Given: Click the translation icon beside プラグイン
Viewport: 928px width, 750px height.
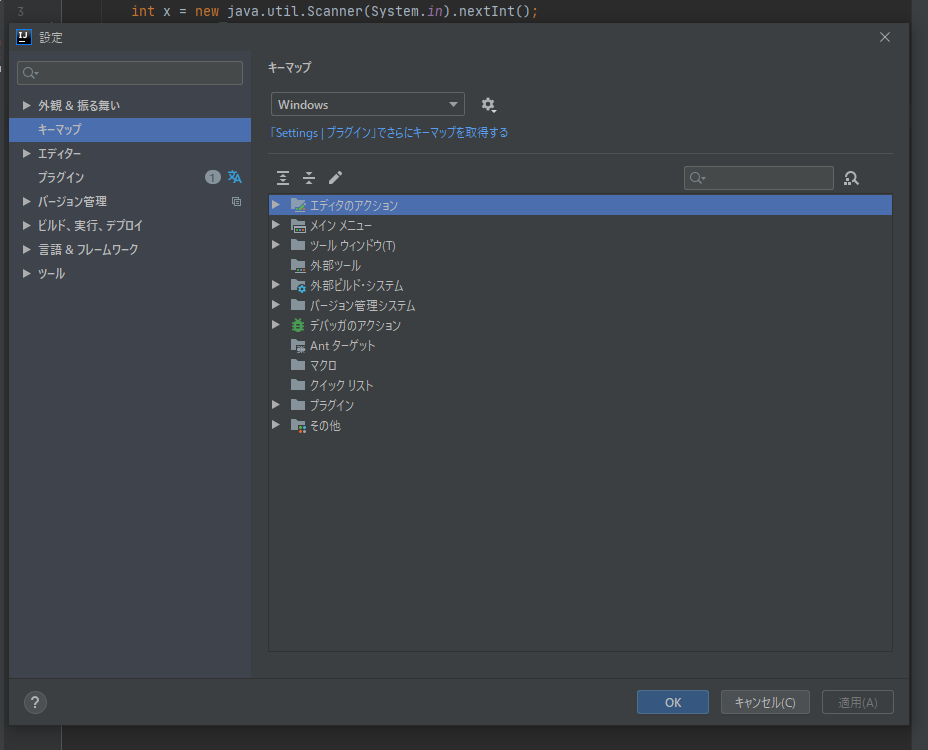Looking at the screenshot, I should point(235,177).
